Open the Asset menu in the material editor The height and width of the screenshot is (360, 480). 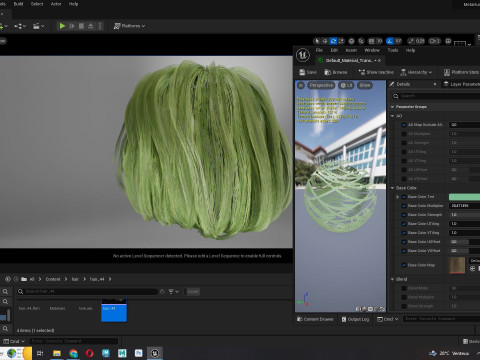click(x=351, y=50)
